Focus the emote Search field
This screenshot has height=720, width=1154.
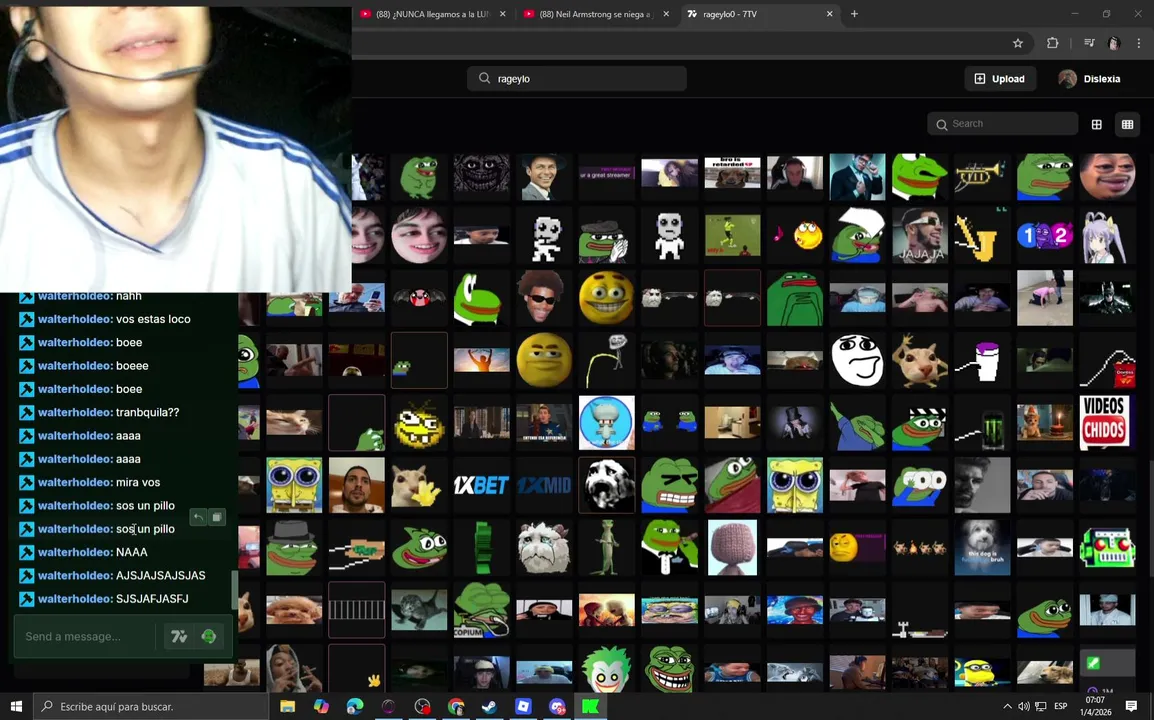click(x=1002, y=124)
